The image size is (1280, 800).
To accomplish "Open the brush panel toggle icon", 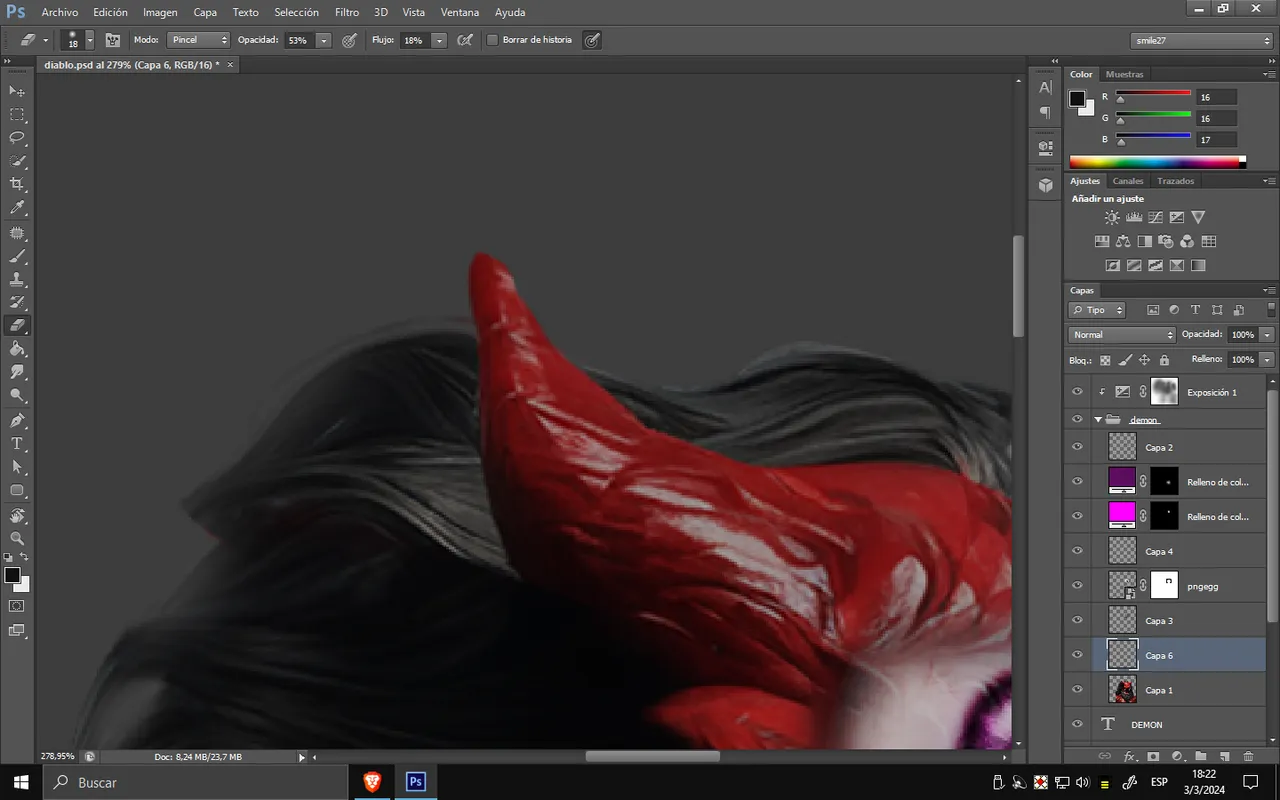I will [x=112, y=40].
